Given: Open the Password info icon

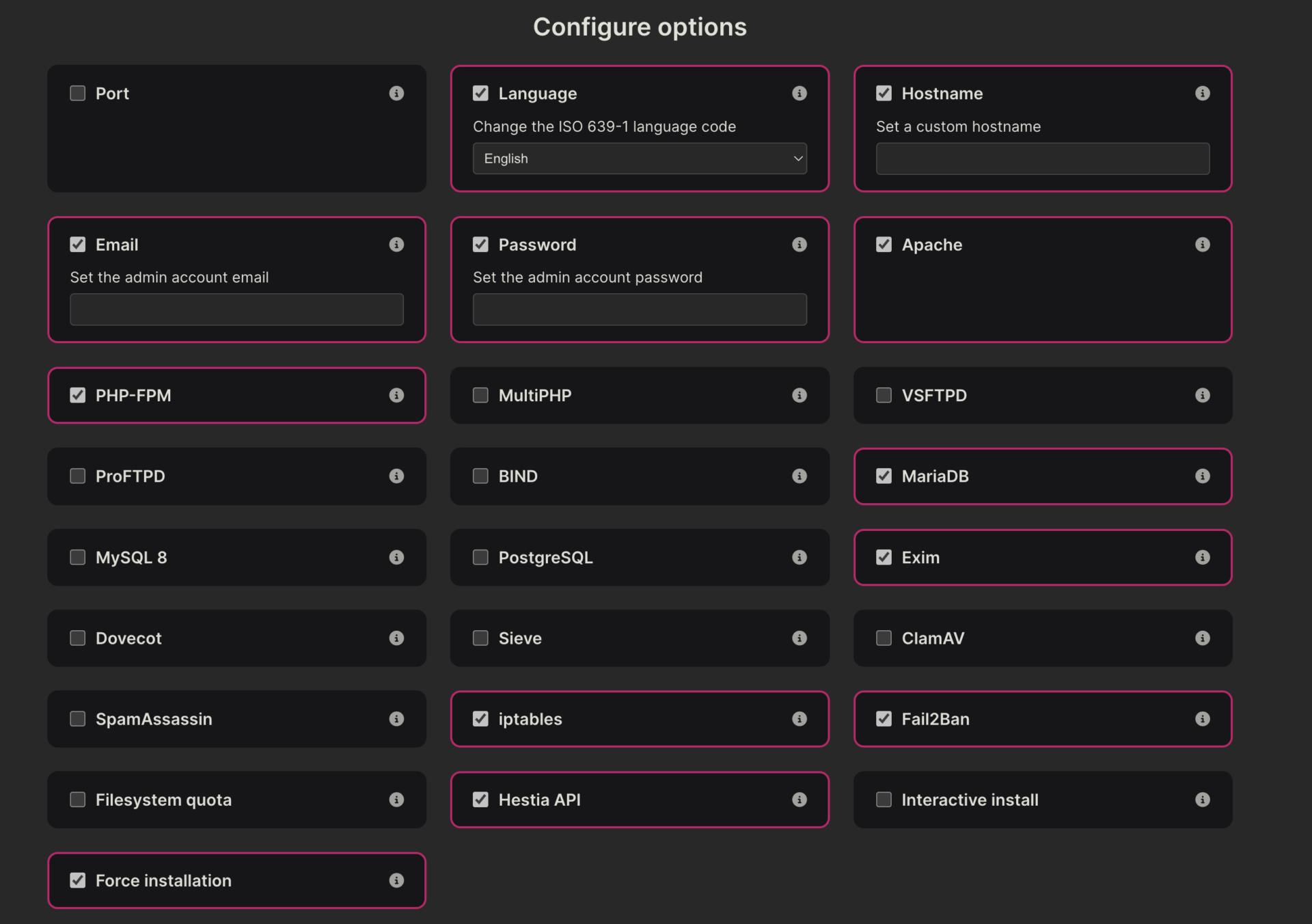Looking at the screenshot, I should (799, 244).
